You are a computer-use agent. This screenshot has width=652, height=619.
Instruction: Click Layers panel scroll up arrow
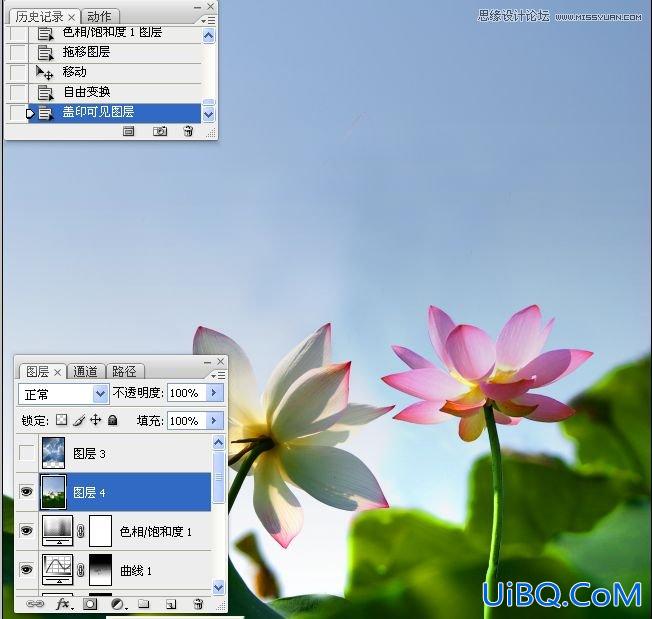(219, 443)
